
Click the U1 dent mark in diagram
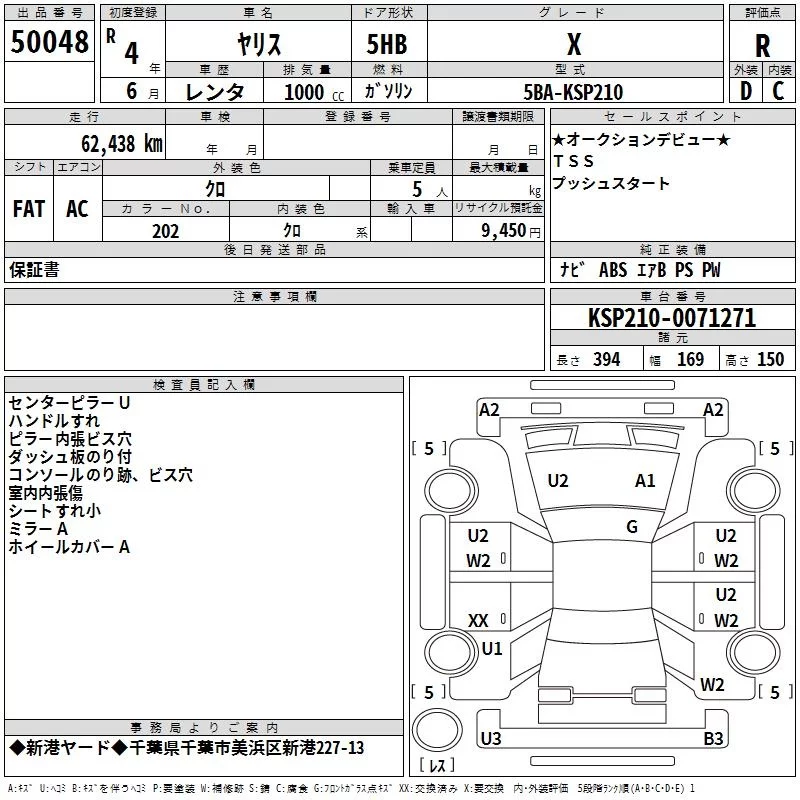click(492, 649)
